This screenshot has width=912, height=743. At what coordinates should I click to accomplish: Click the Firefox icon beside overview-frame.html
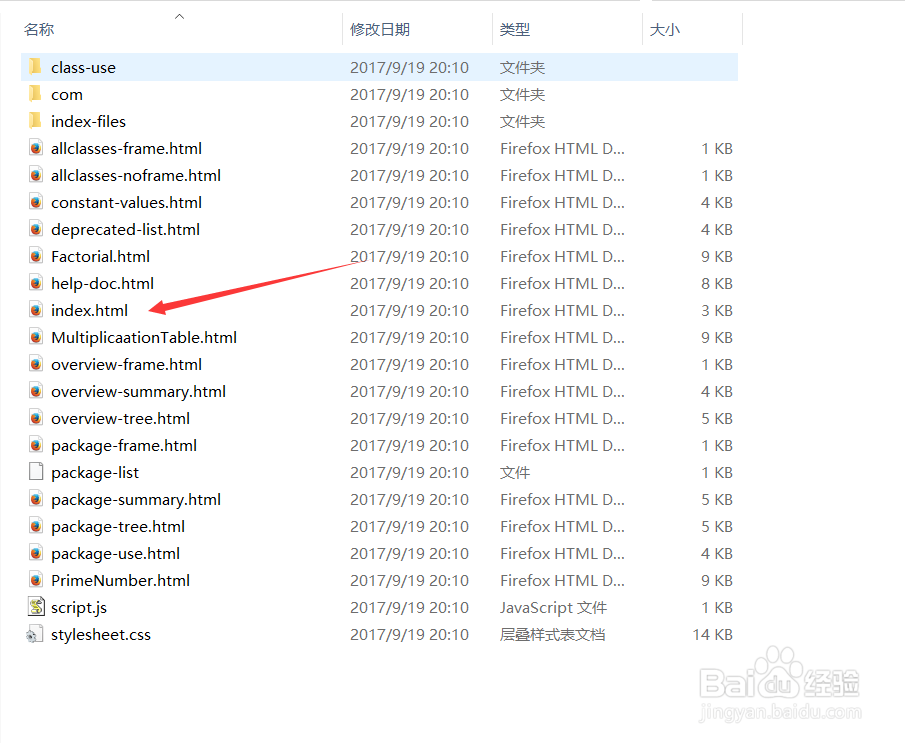(x=35, y=364)
